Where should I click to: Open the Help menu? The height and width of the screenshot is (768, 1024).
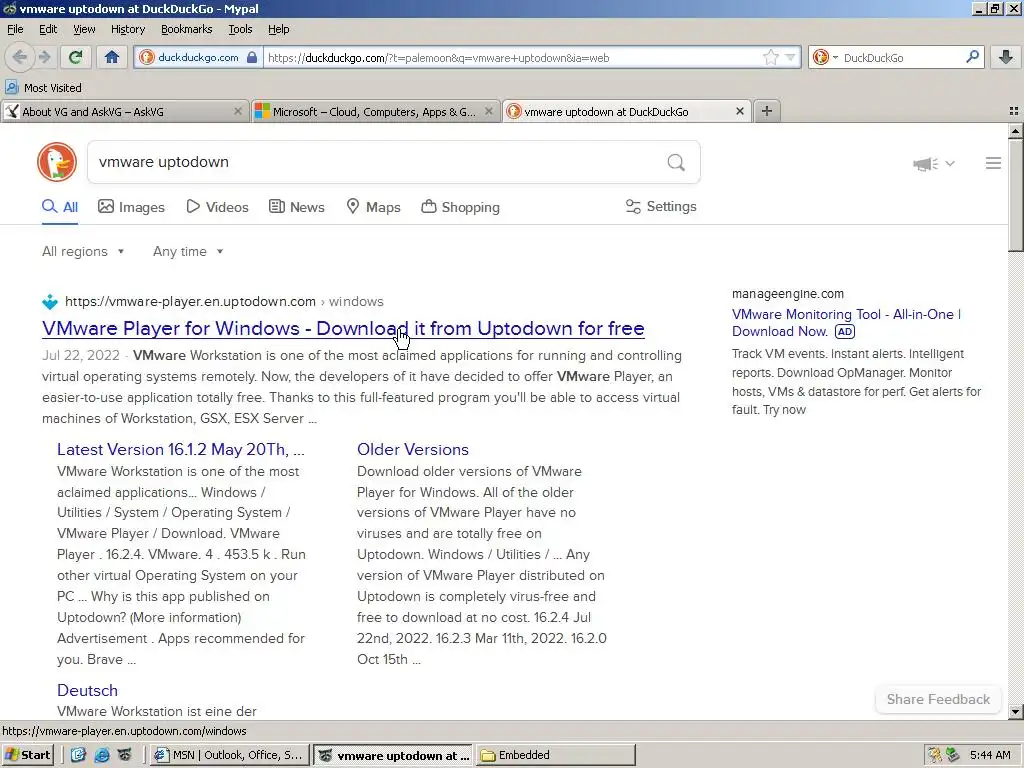[278, 29]
